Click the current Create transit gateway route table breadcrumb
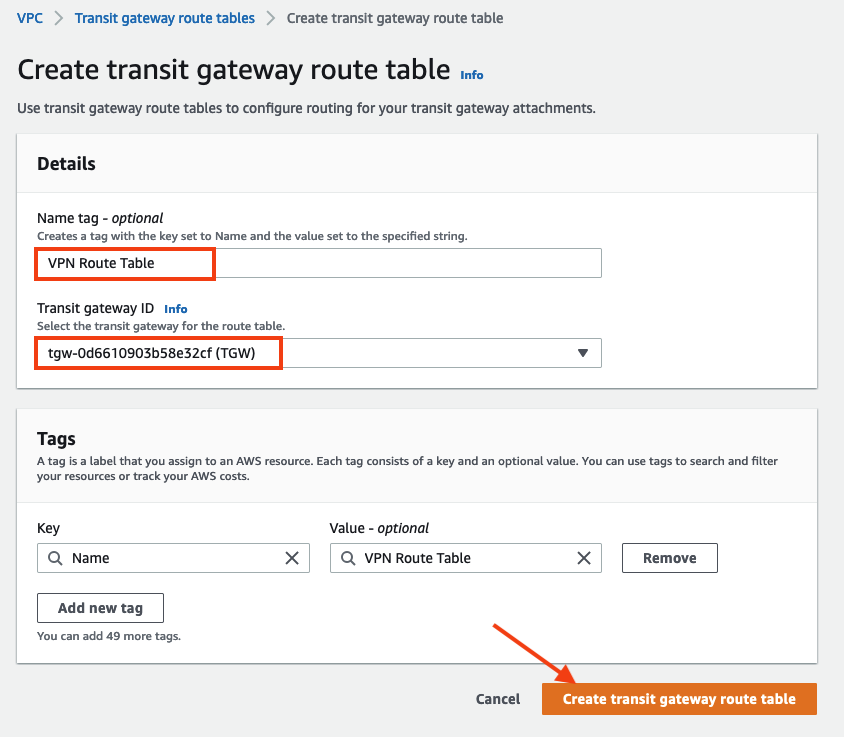This screenshot has height=737, width=844. pos(395,18)
